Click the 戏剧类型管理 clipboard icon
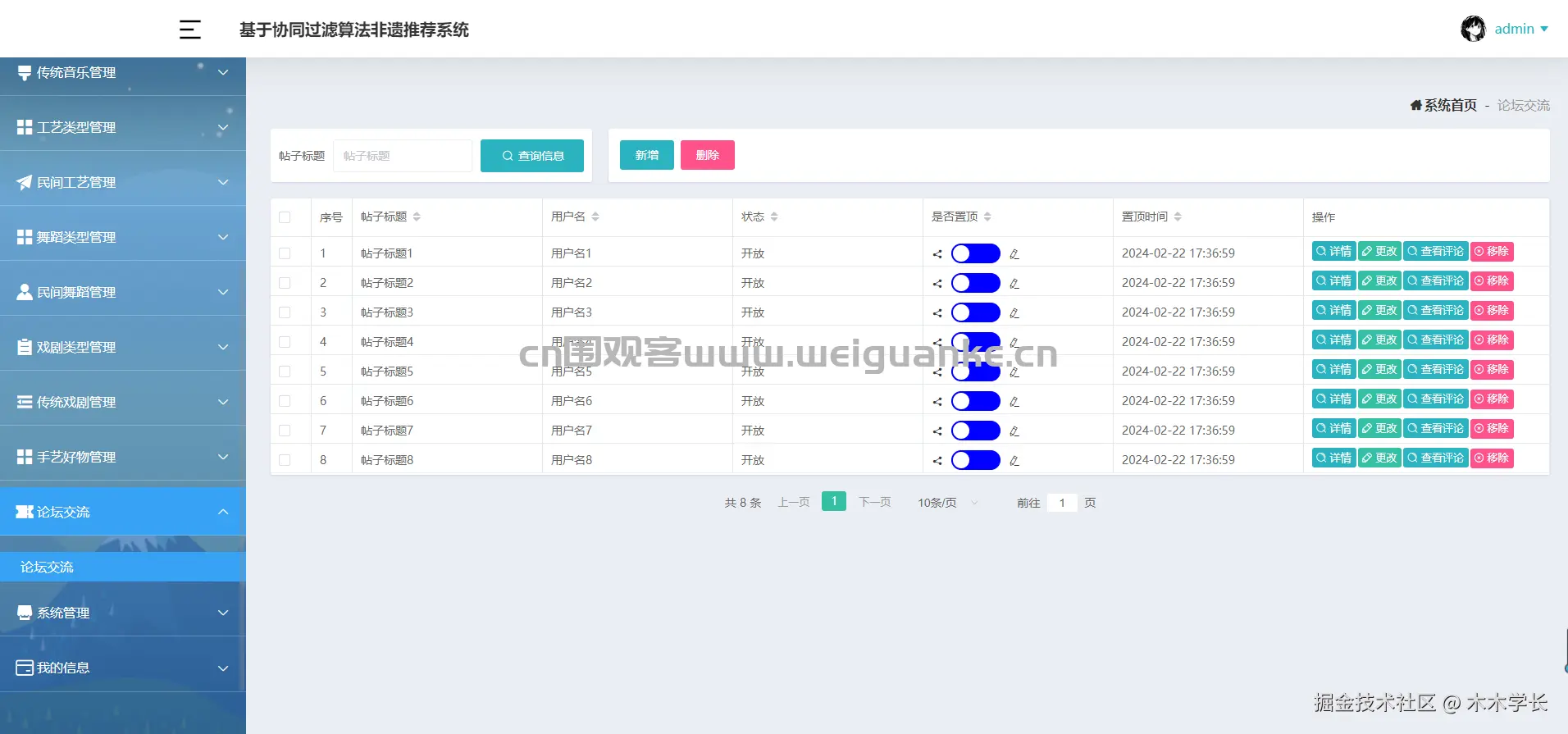Screen dimensions: 1568x734 coord(25,347)
